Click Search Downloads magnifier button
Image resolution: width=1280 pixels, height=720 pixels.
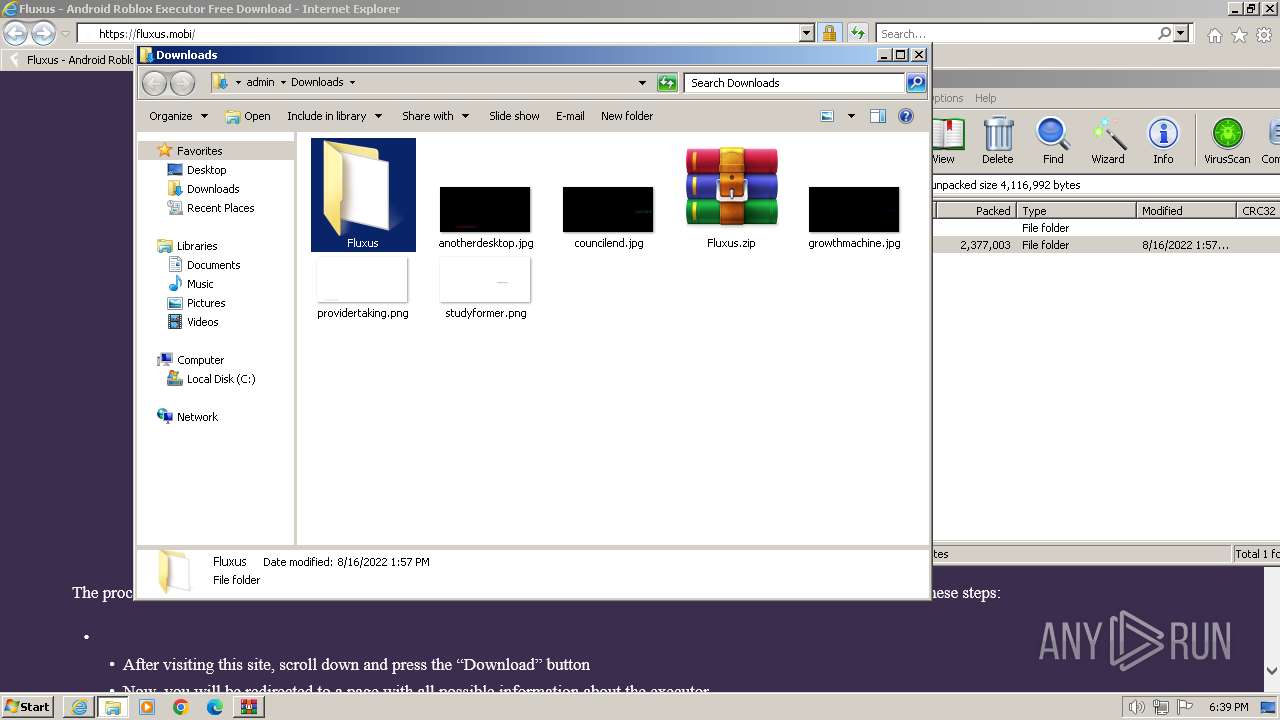click(916, 83)
